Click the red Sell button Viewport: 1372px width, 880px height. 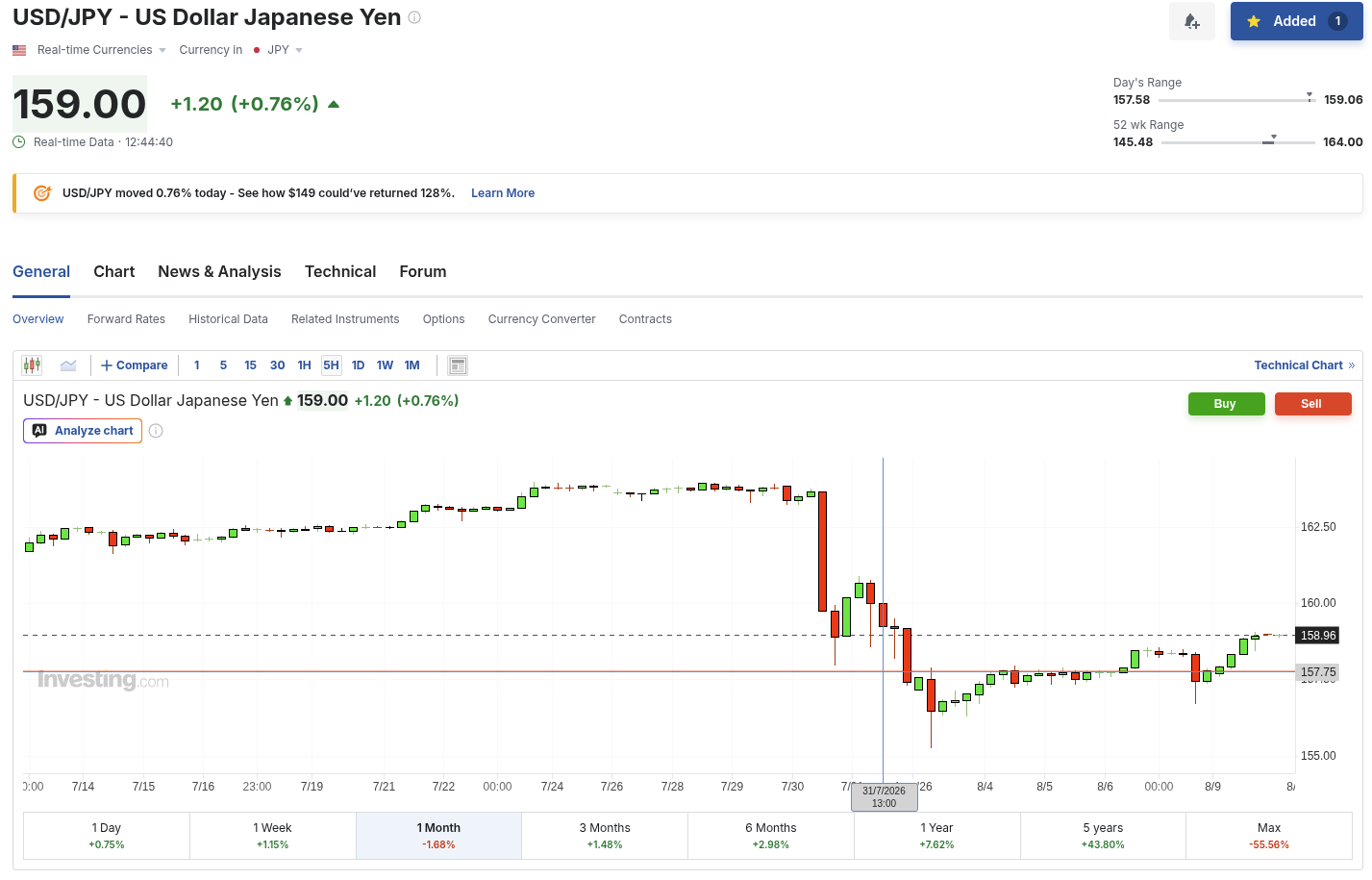pyautogui.click(x=1312, y=404)
